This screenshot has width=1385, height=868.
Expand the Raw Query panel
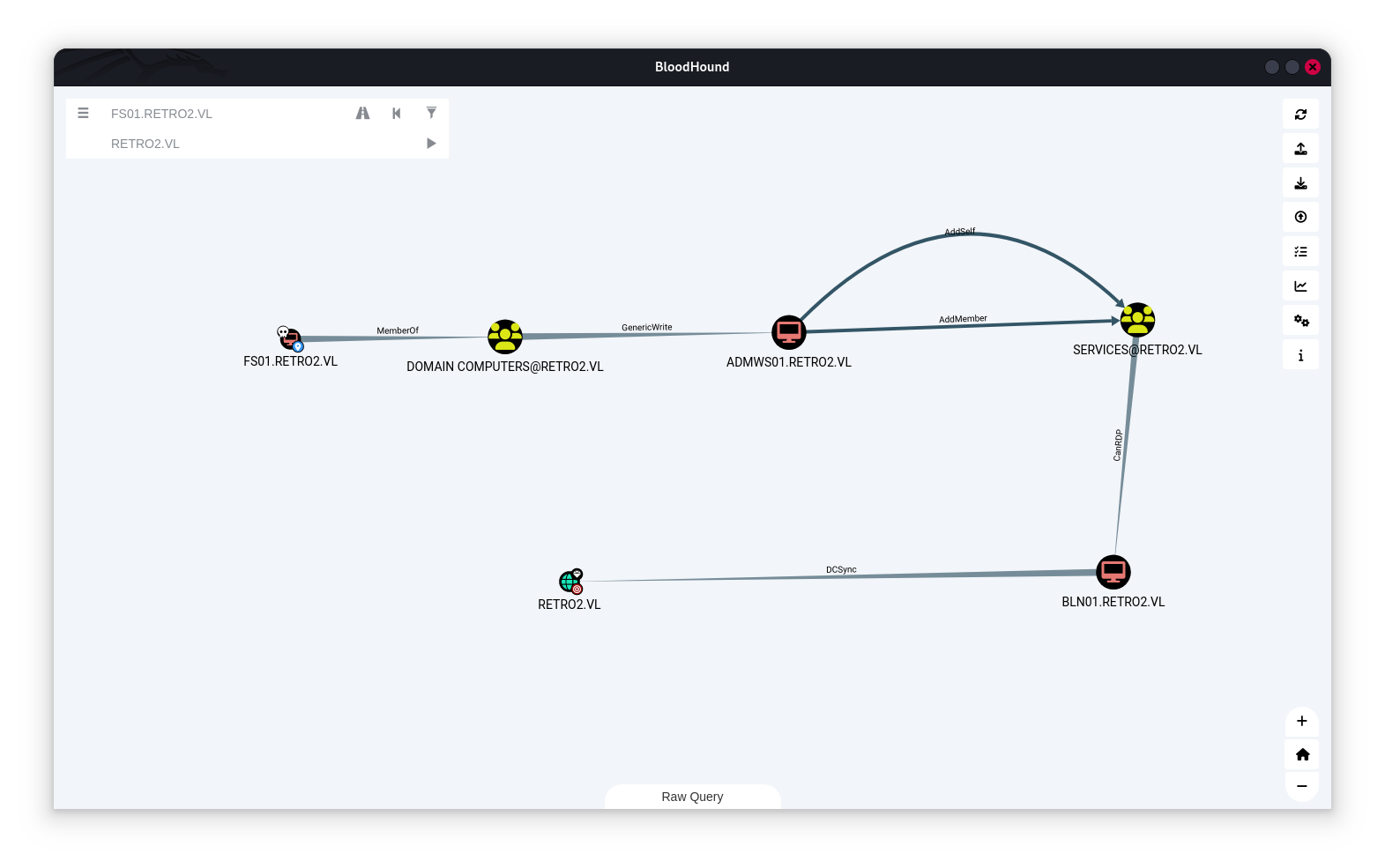[692, 797]
